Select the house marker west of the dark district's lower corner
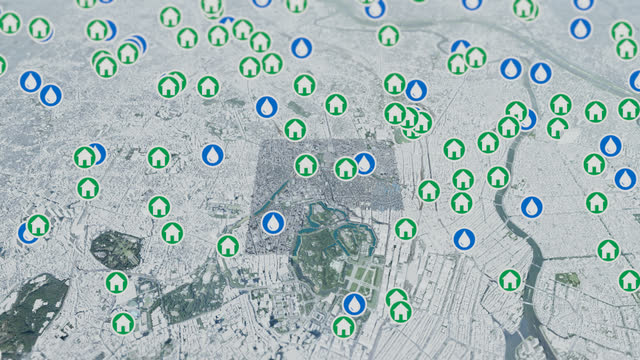 click(228, 246)
